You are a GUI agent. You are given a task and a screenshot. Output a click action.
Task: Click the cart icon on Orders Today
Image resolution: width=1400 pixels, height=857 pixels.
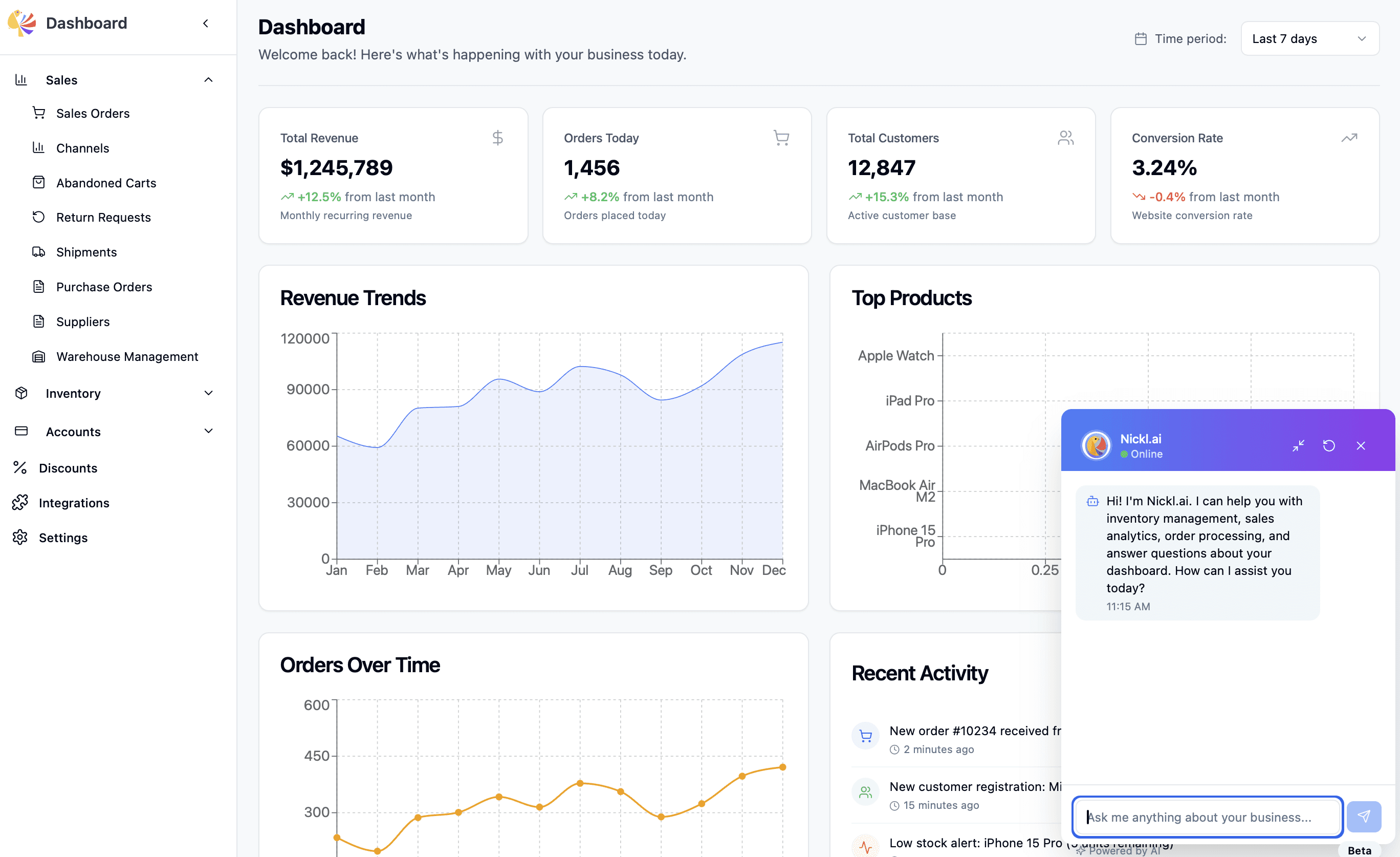pos(781,138)
